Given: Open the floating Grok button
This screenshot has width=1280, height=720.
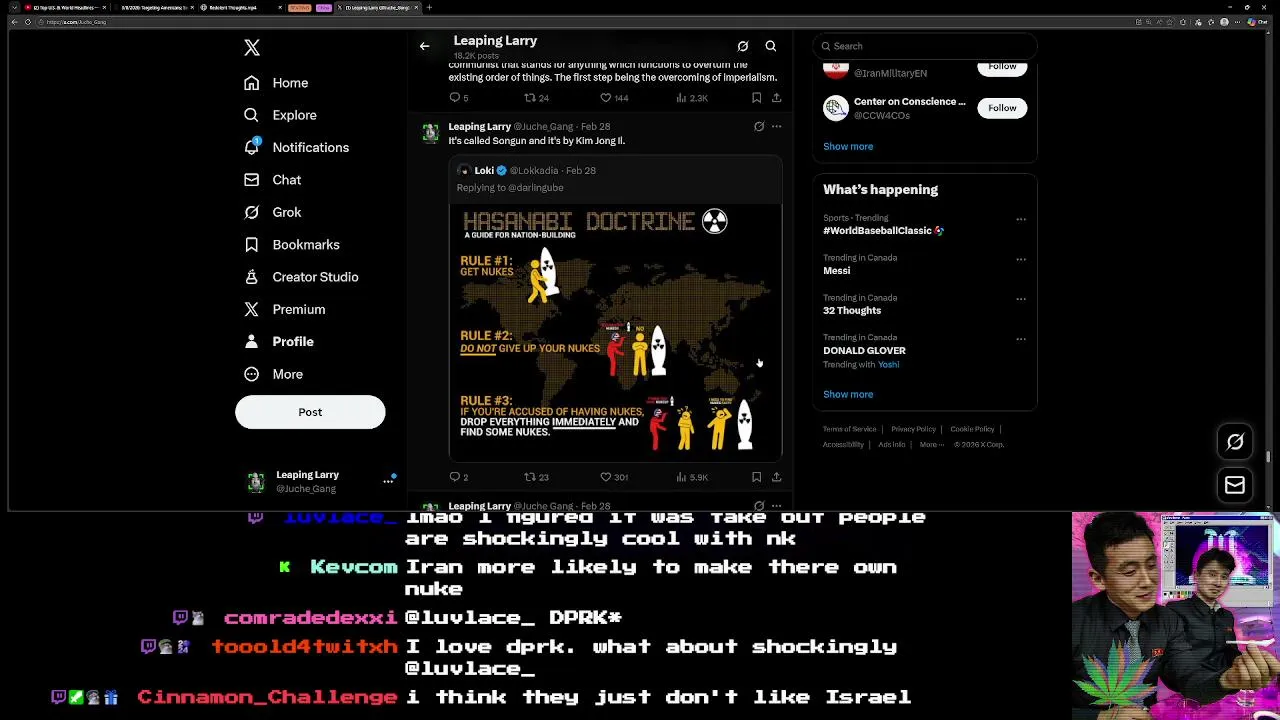Looking at the screenshot, I should (1235, 442).
